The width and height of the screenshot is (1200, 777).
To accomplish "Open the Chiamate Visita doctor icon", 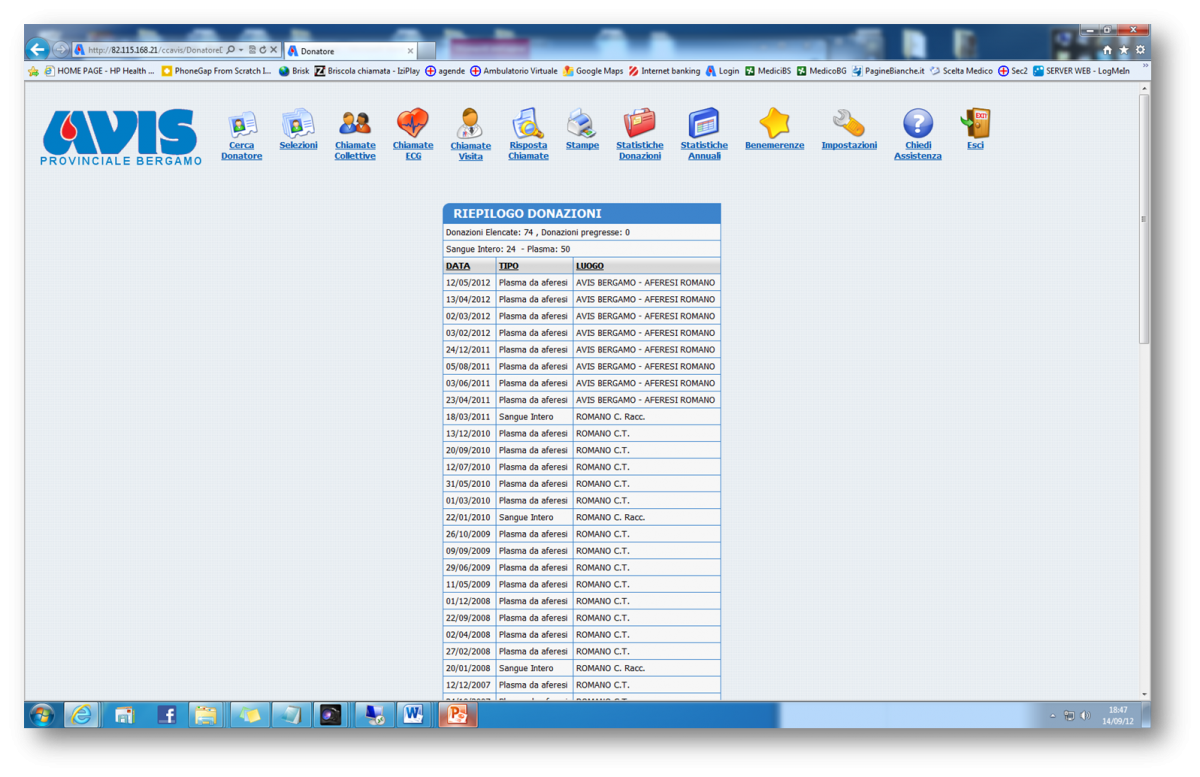I will [470, 123].
